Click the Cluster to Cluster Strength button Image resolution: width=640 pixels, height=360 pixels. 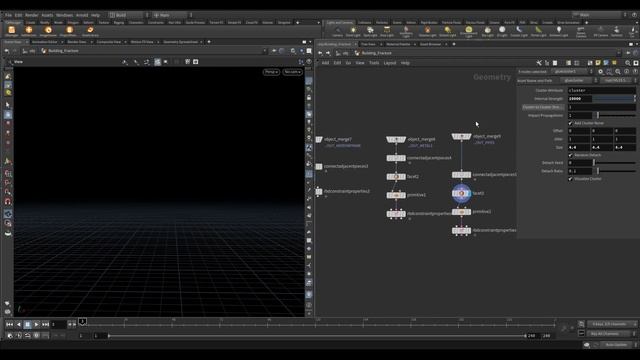tap(543, 107)
